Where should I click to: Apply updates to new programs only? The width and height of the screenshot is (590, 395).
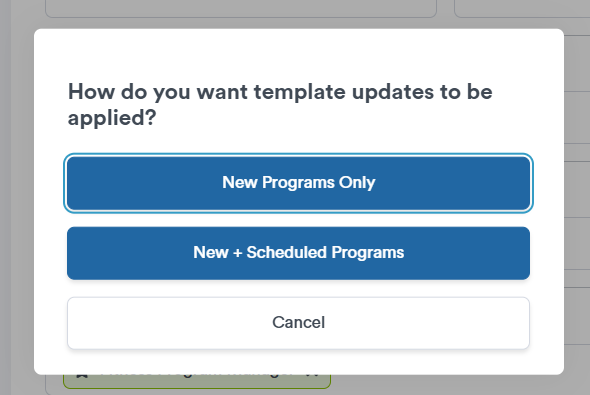point(298,183)
